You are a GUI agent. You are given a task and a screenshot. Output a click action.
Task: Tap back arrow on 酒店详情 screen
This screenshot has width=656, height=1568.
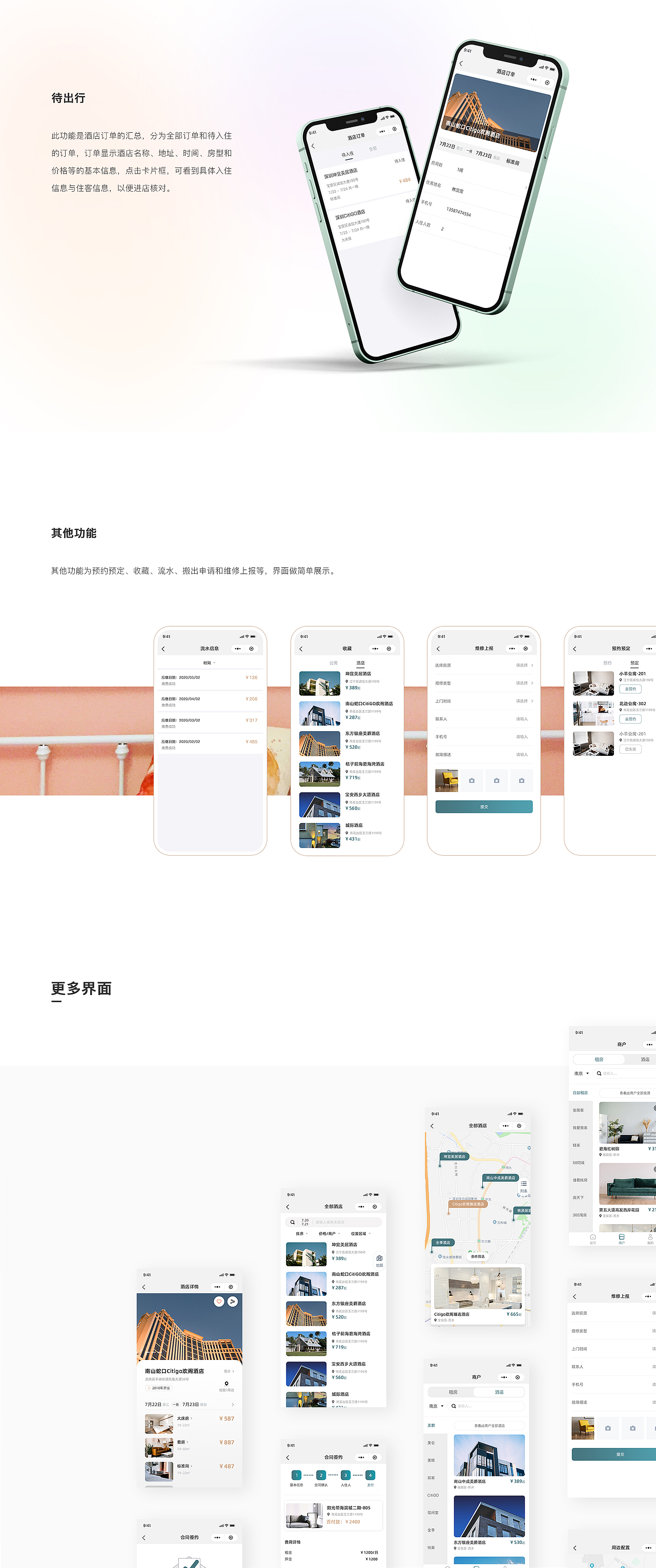pyautogui.click(x=143, y=1287)
